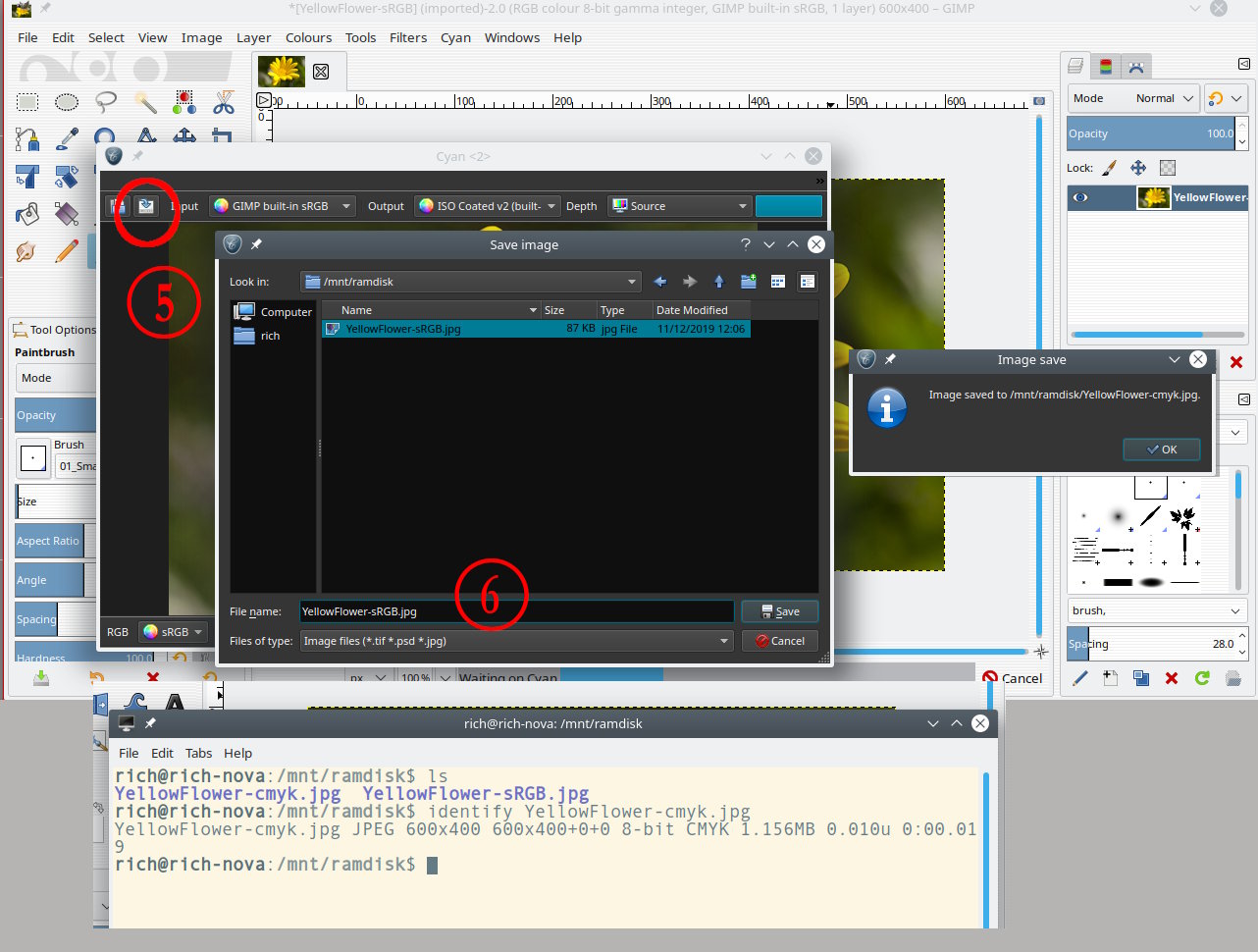Create new folder in Save image dialog

(749, 282)
